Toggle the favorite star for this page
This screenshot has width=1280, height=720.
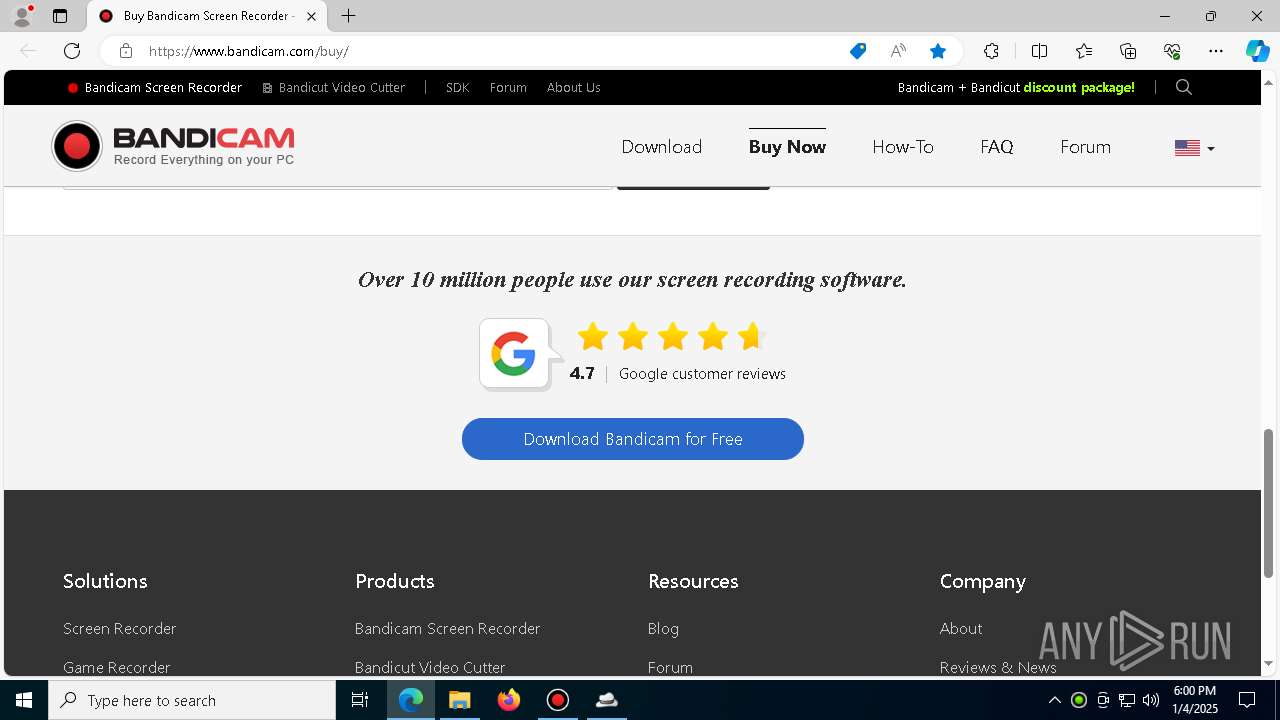pos(938,51)
